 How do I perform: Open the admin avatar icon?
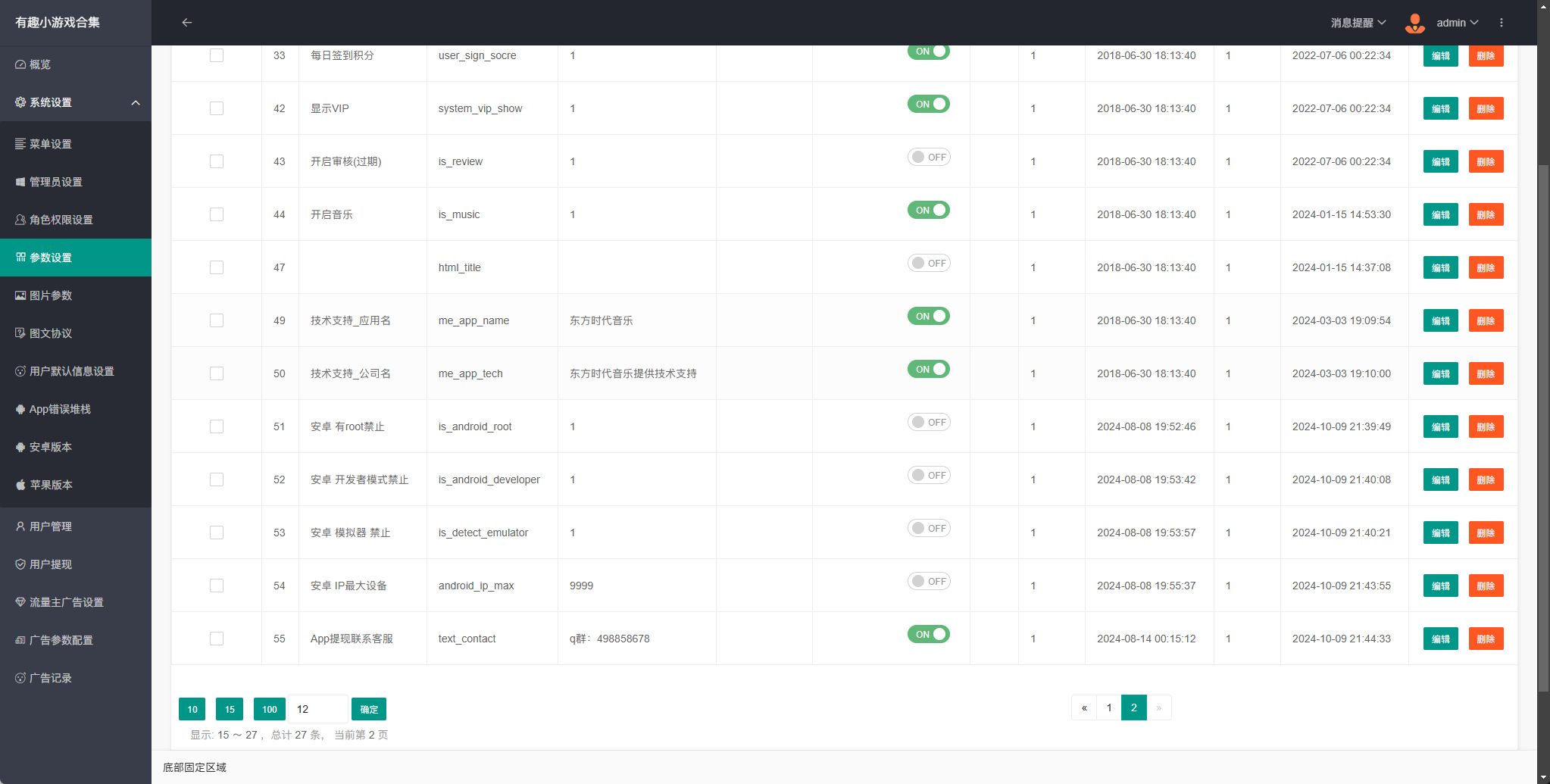click(x=1415, y=23)
